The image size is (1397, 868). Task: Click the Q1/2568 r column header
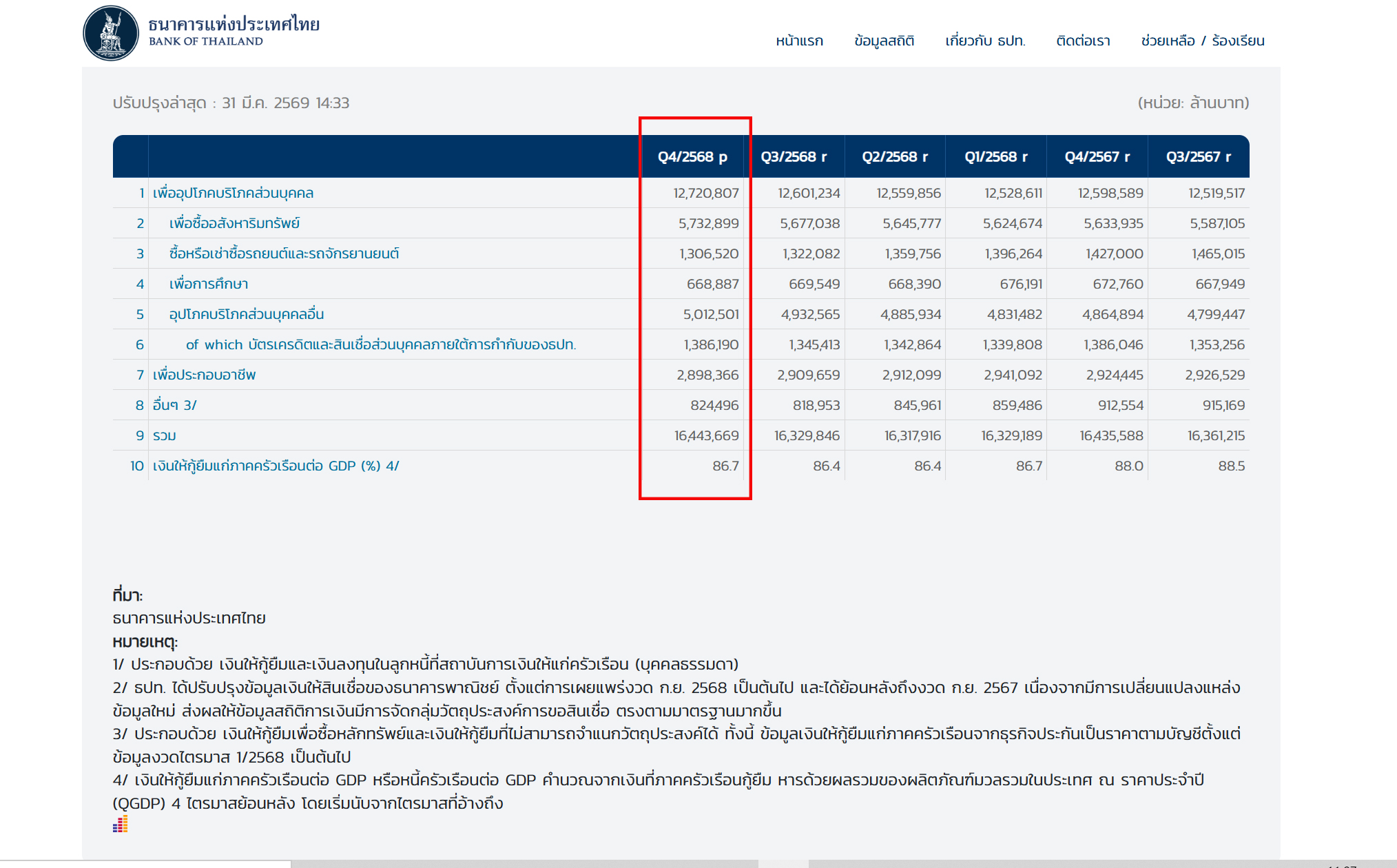pyautogui.click(x=995, y=157)
